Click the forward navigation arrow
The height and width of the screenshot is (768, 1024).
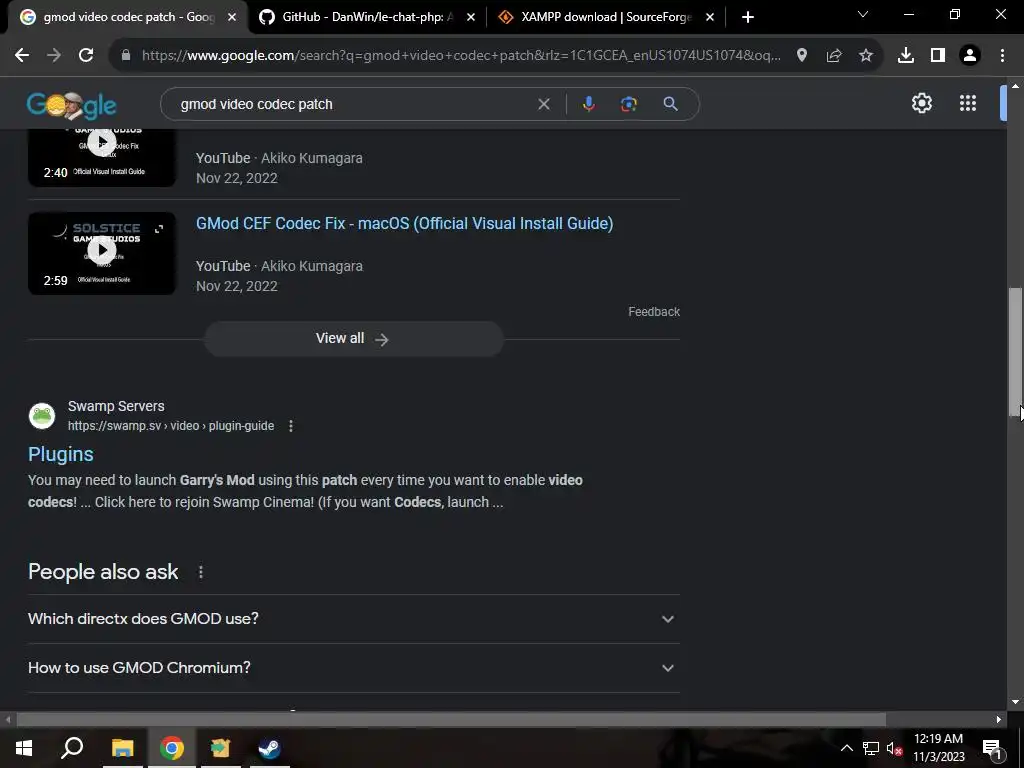(54, 56)
